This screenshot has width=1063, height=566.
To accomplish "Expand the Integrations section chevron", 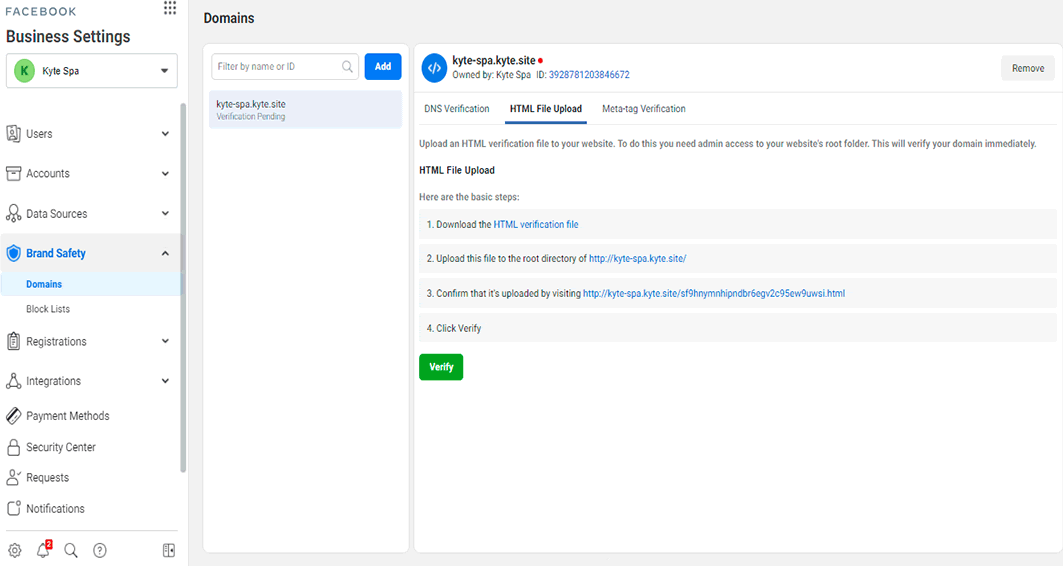I will tap(165, 381).
